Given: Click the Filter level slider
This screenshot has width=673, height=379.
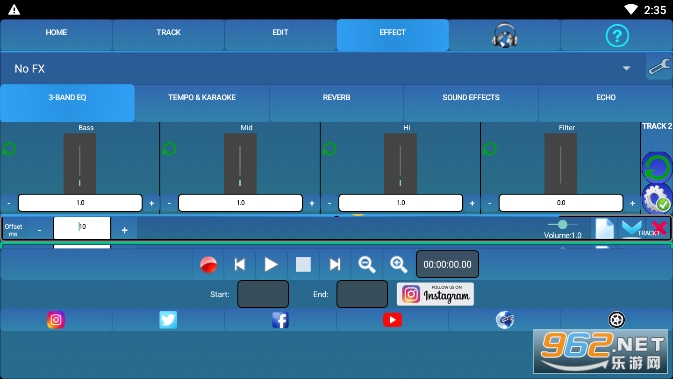Looking at the screenshot, I should [561, 164].
